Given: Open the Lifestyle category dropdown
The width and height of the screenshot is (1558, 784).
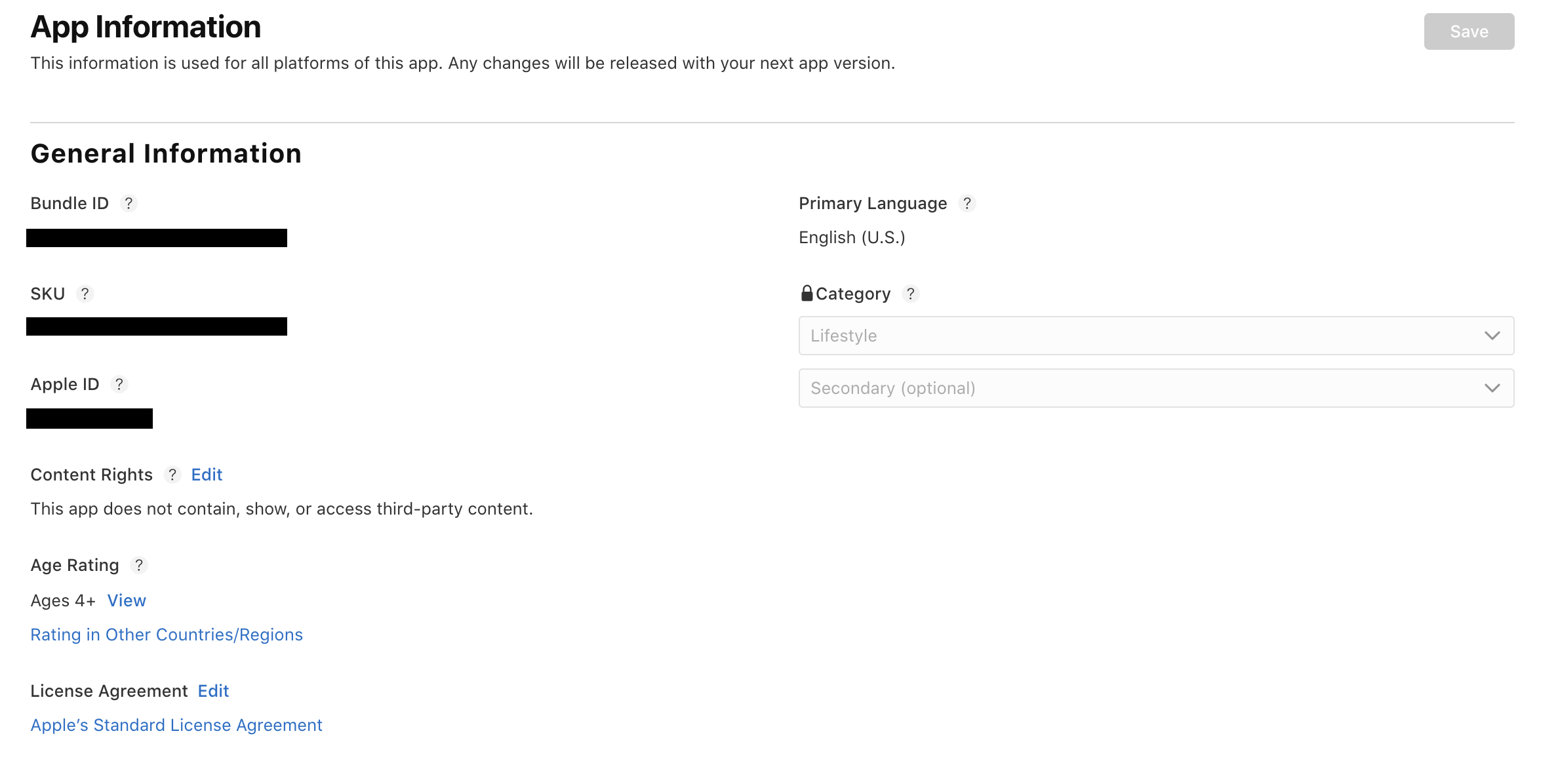Looking at the screenshot, I should coord(1141,336).
